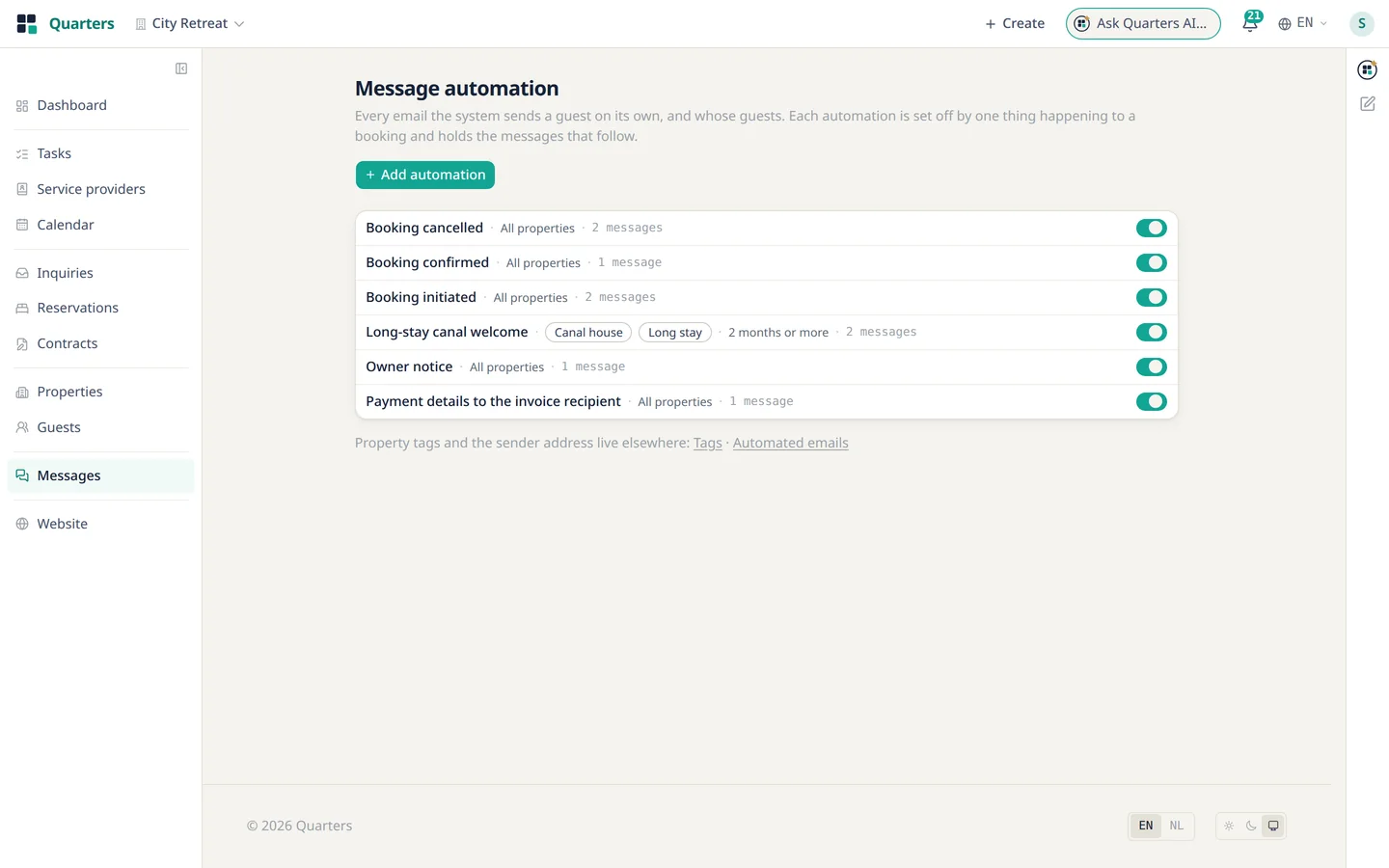
Task: Click the Add automation button
Action: point(425,175)
